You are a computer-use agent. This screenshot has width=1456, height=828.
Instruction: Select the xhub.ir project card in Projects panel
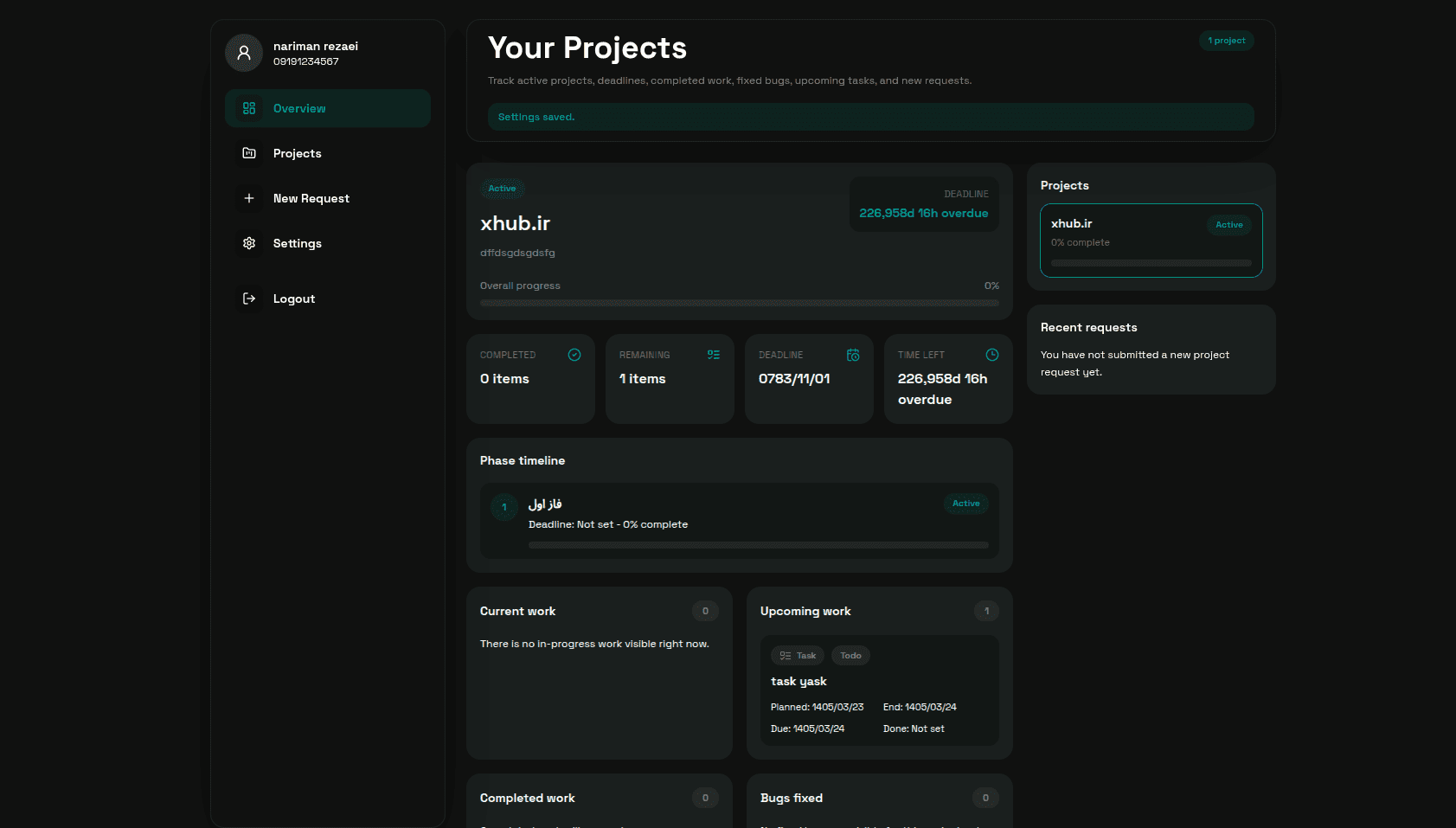1151,241
